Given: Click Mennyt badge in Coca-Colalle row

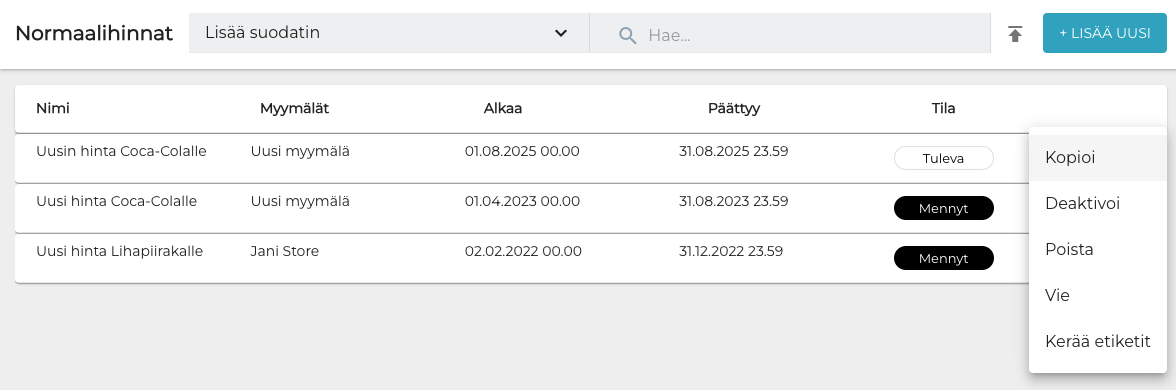Looking at the screenshot, I should pos(944,208).
